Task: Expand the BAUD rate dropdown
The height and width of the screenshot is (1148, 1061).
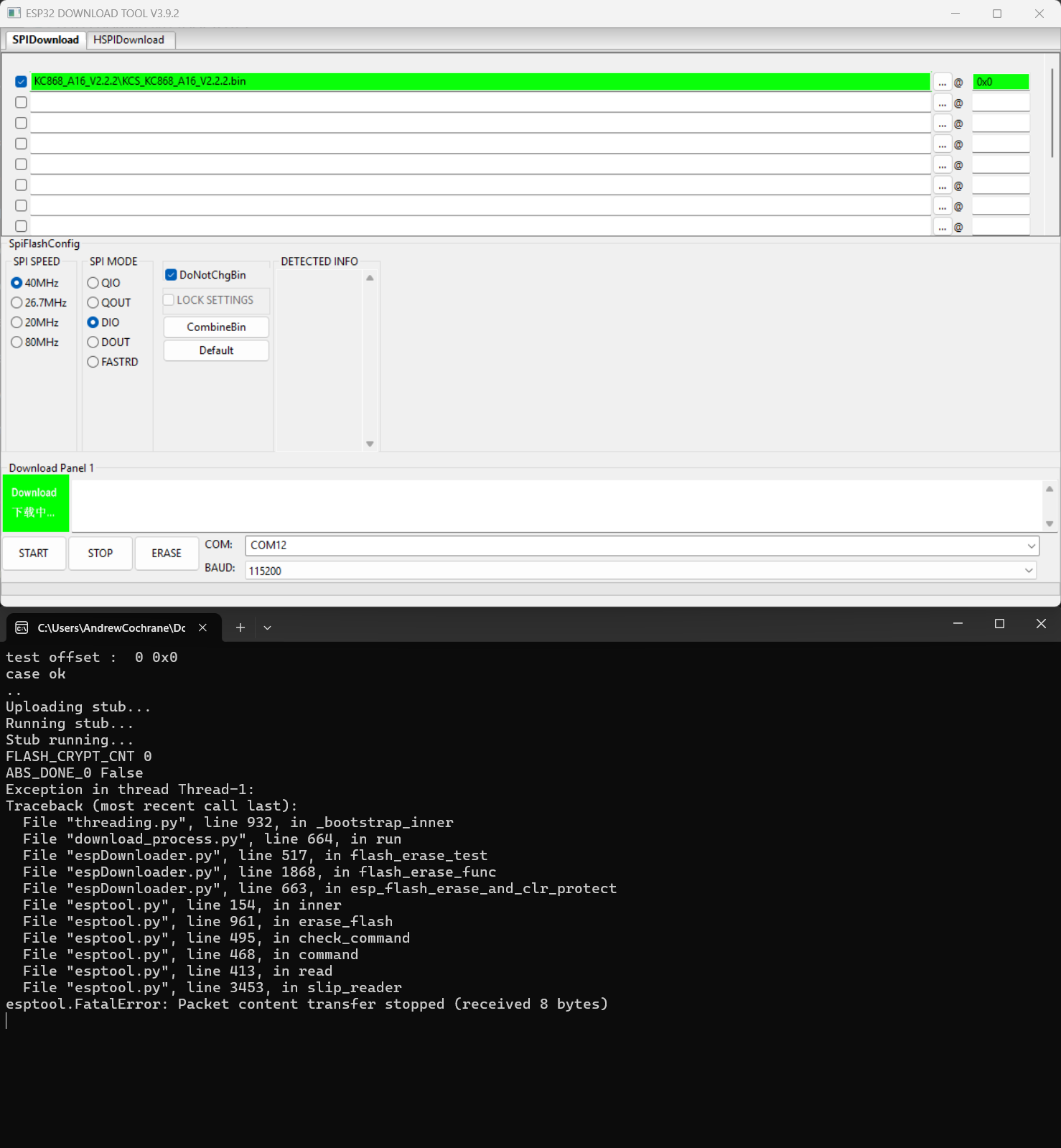Action: [x=1028, y=570]
